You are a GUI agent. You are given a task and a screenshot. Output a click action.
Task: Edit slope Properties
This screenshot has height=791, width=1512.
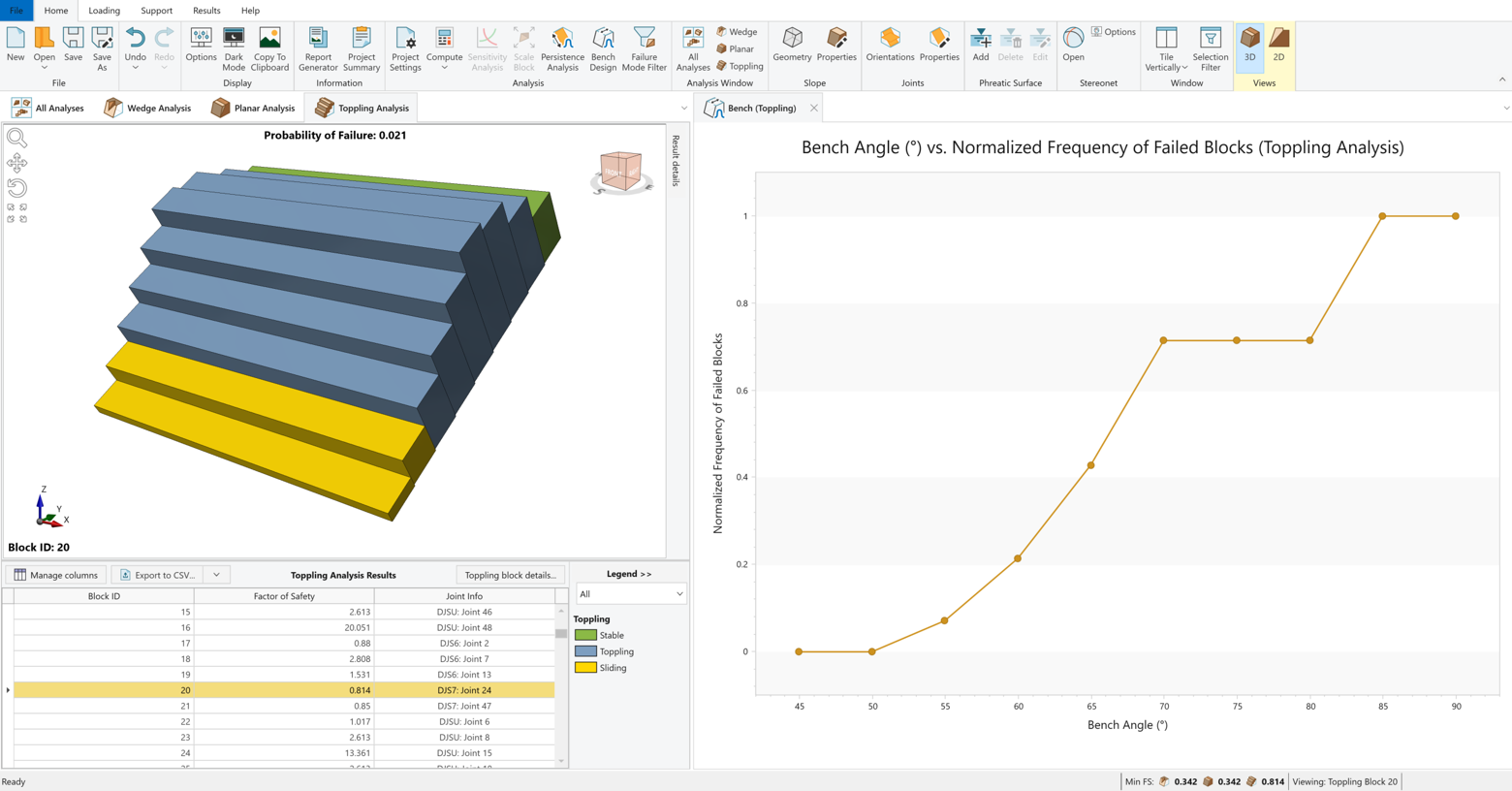click(x=836, y=46)
